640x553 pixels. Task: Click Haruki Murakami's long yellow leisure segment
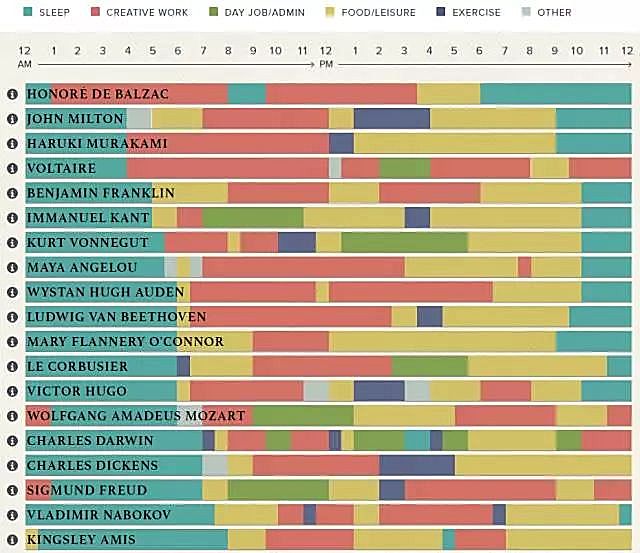(x=455, y=144)
